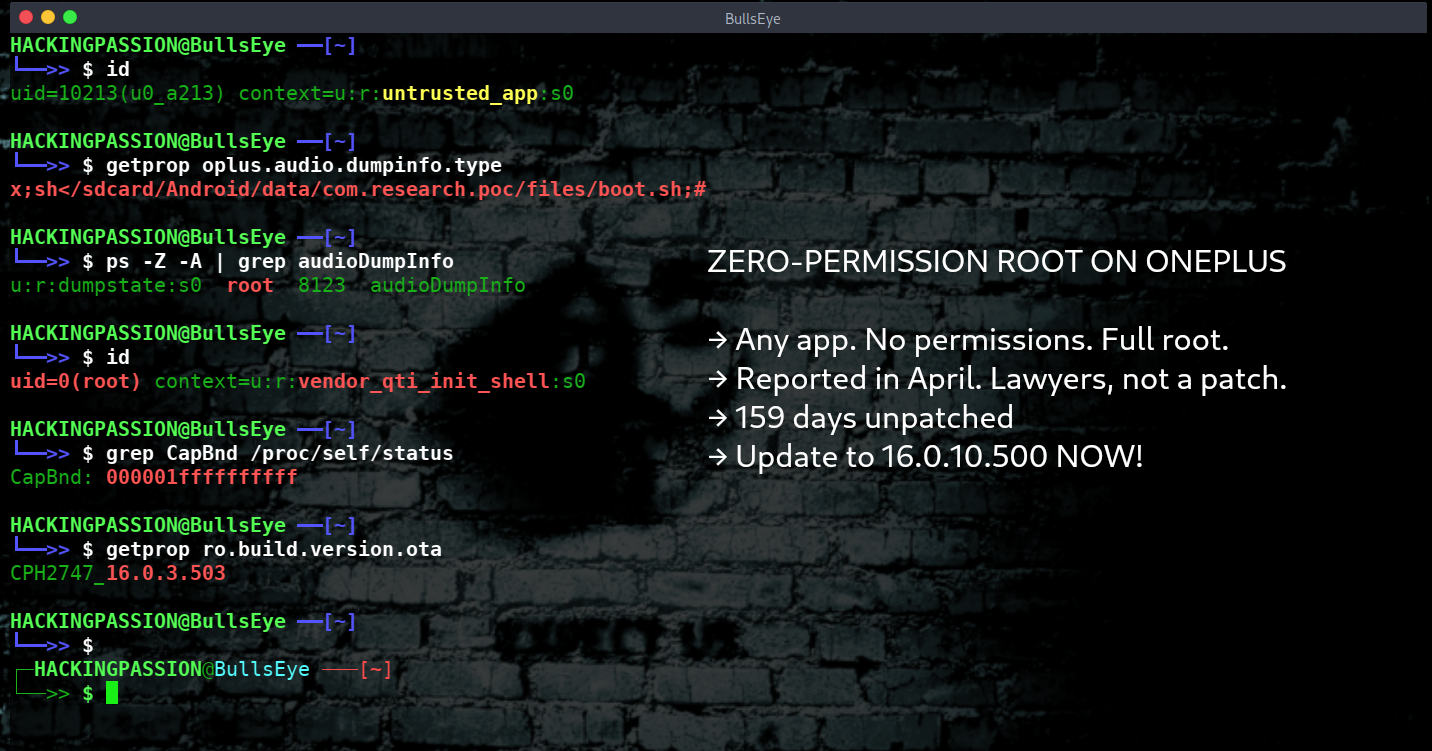Click 'Update to 16.0.10.500 NOW!' line
The height and width of the screenshot is (751, 1432).
click(x=925, y=457)
